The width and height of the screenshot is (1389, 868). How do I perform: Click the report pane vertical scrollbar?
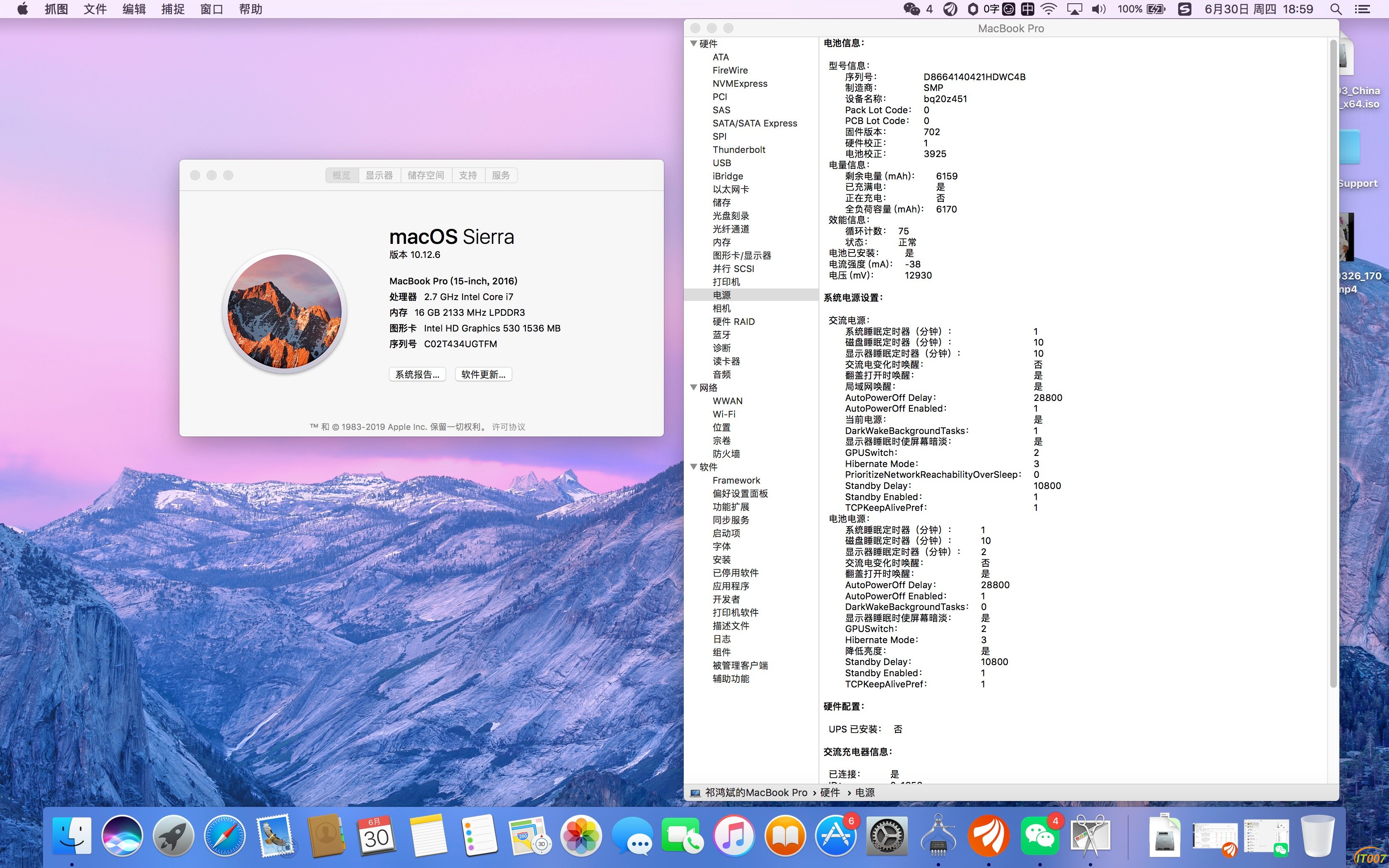pyautogui.click(x=1333, y=363)
